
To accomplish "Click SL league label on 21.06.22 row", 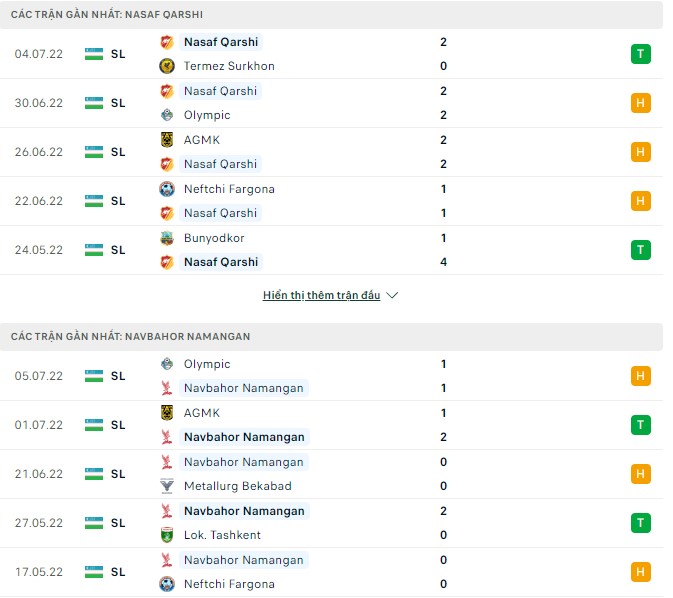I will coord(118,474).
